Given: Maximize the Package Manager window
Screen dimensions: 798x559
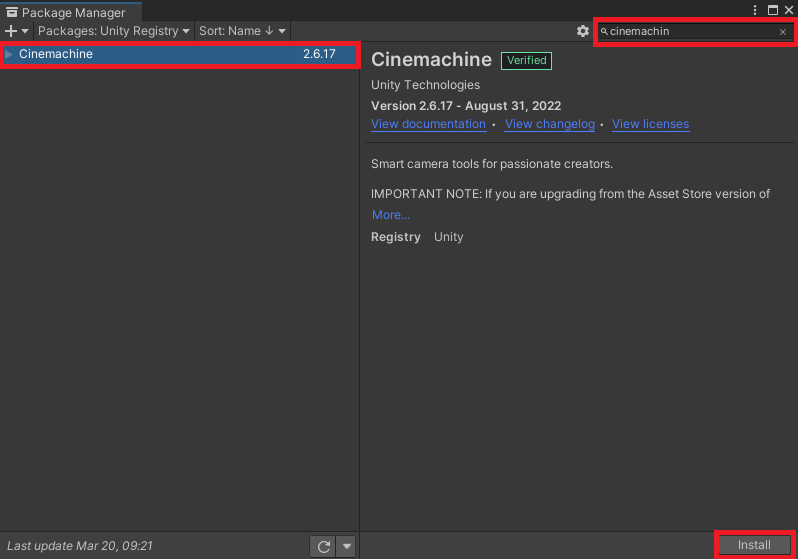Looking at the screenshot, I should point(772,9).
